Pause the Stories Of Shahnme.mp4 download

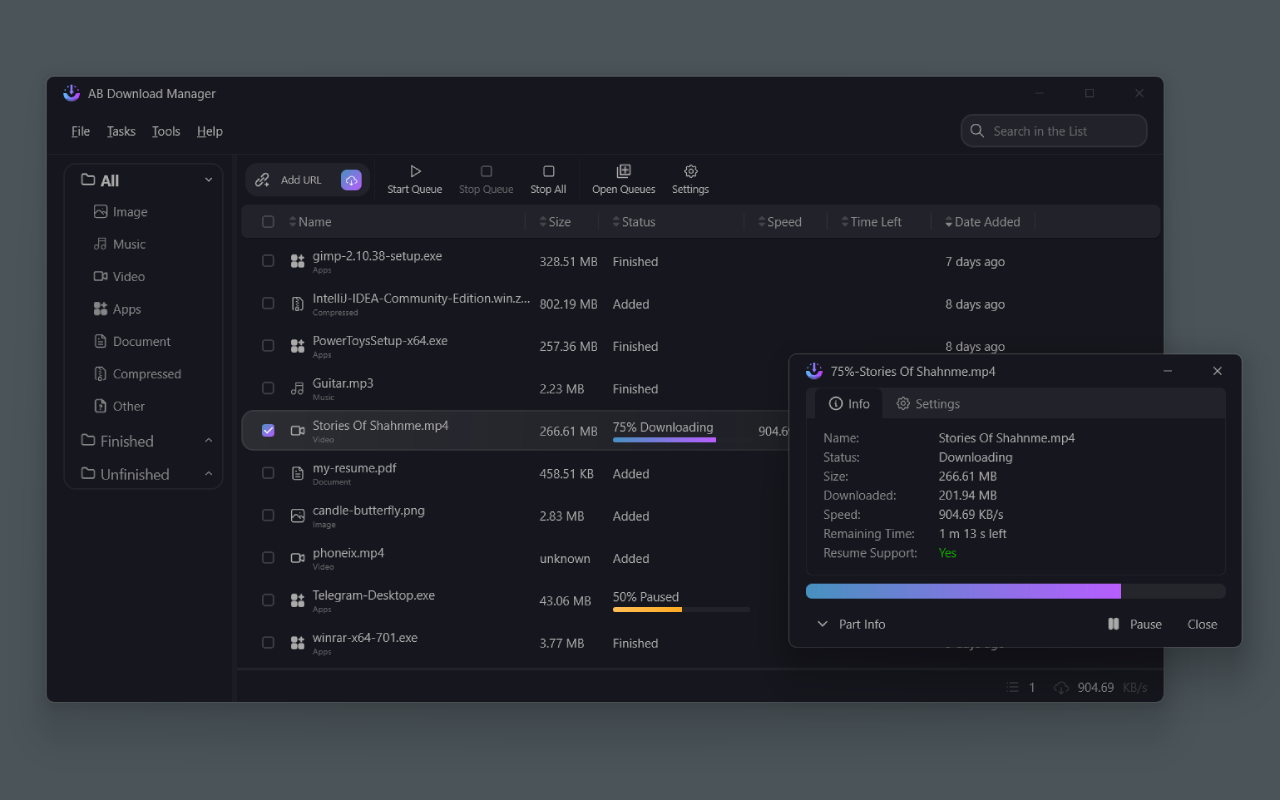(1134, 623)
